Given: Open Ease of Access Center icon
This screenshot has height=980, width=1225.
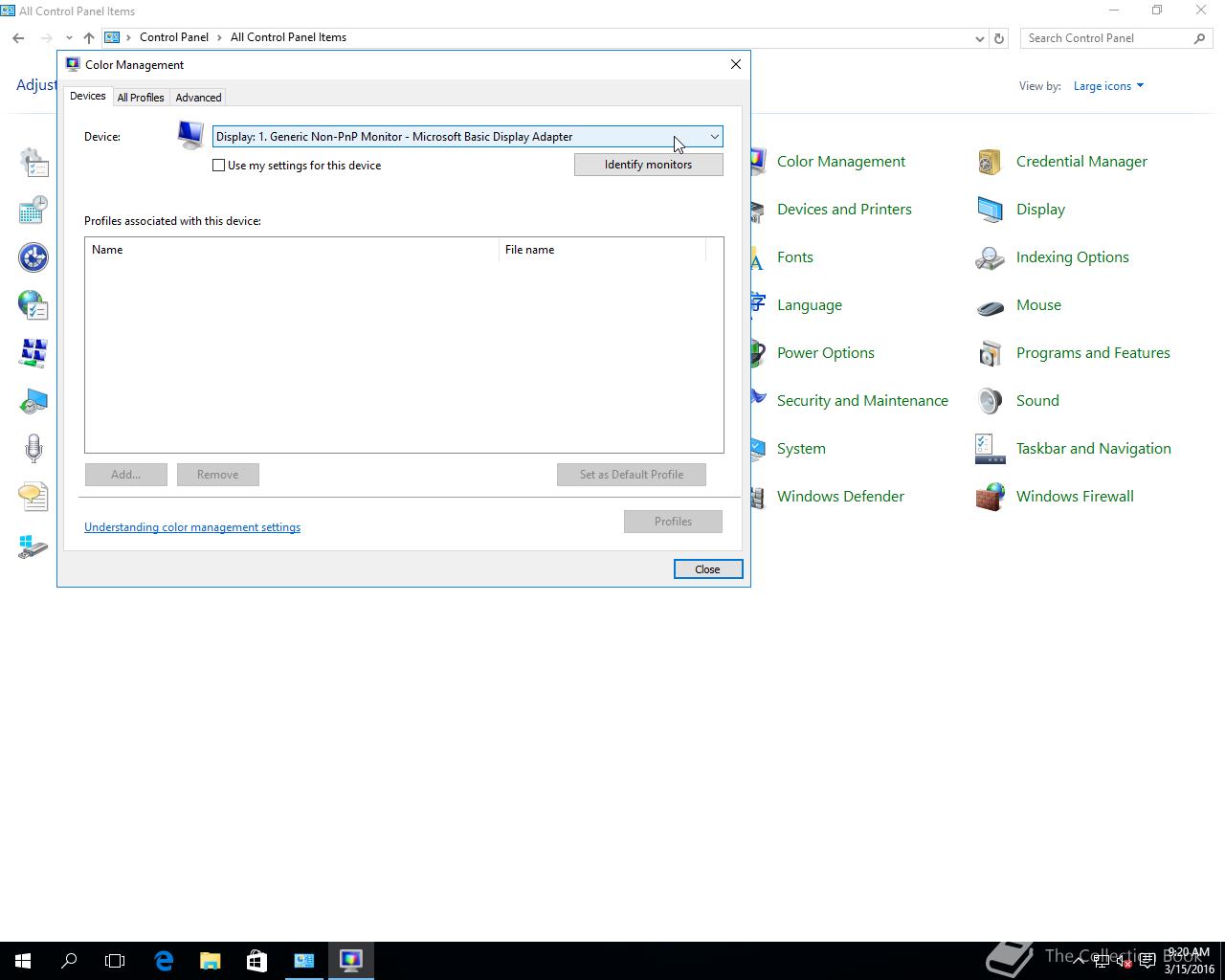Looking at the screenshot, I should [x=33, y=257].
